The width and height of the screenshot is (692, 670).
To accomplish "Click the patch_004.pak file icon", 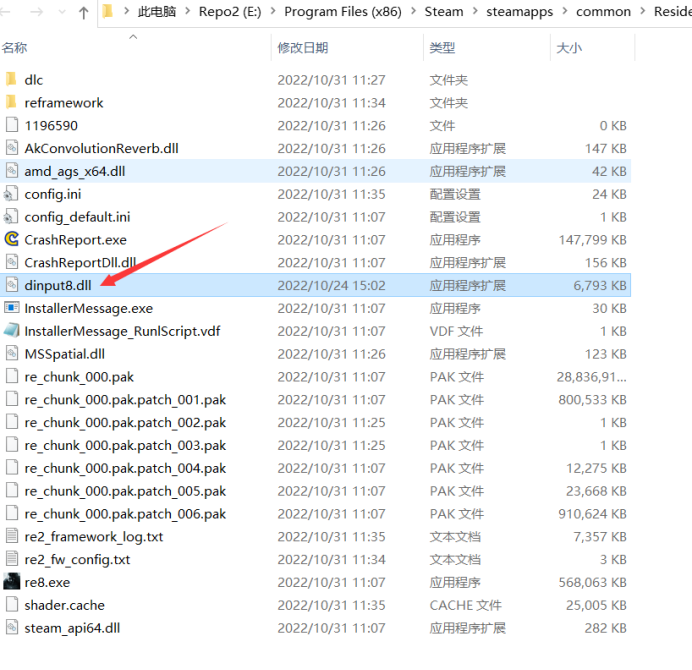I will (12, 468).
